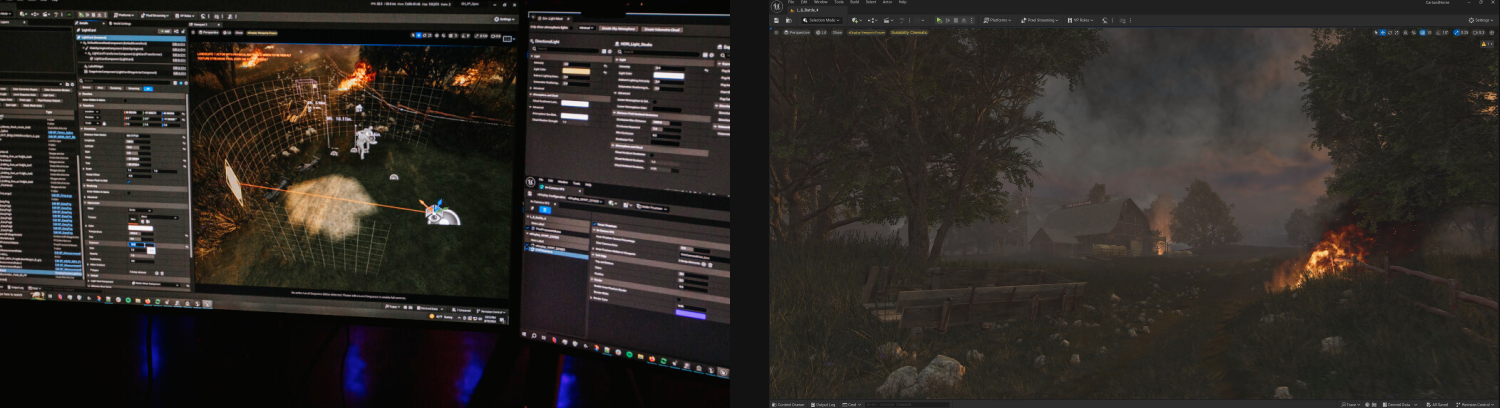1500x408 pixels.
Task: Open the Selection Mode dropdown in the right editor
Action: [x=822, y=20]
